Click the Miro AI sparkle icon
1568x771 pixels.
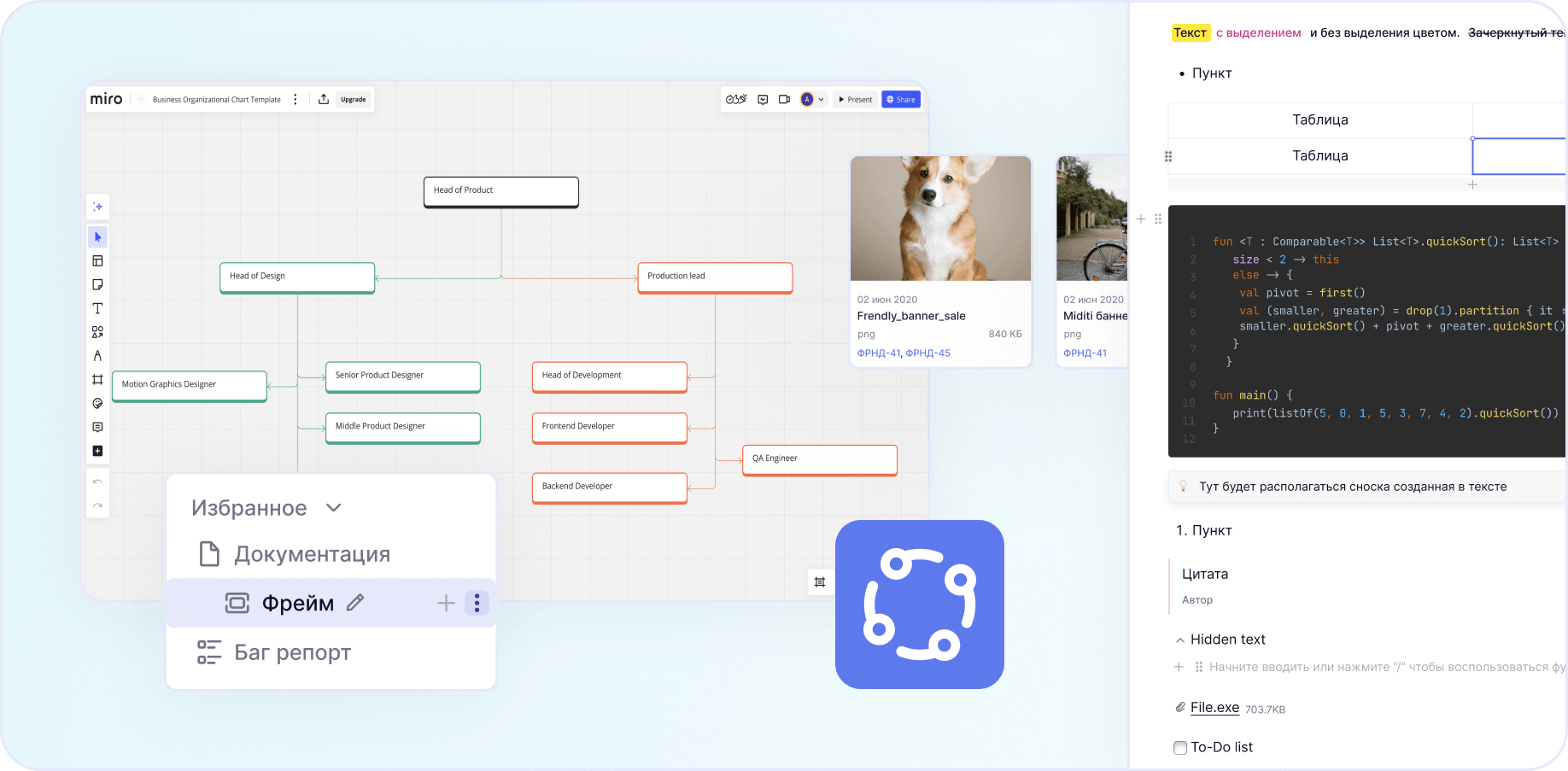pyautogui.click(x=97, y=207)
